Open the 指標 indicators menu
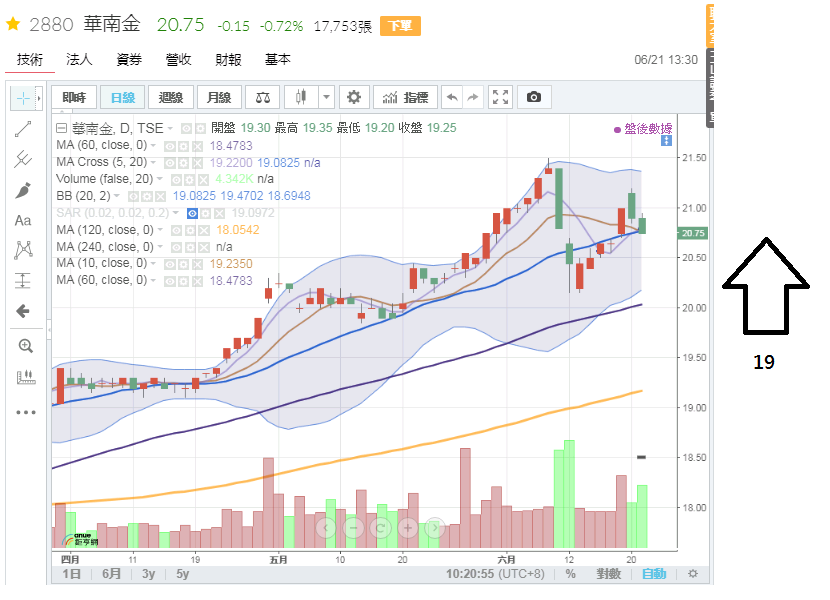 [x=405, y=97]
